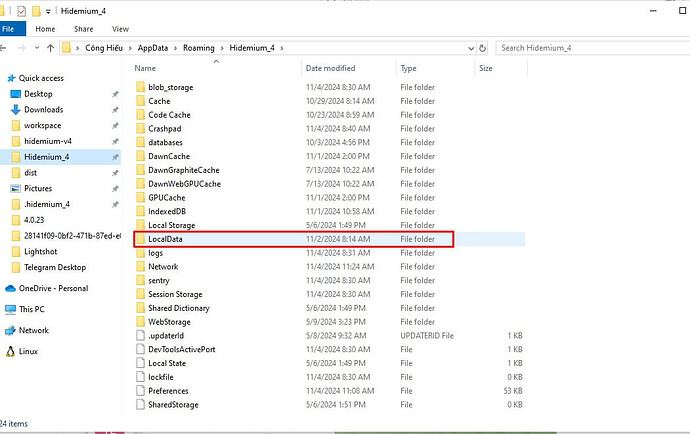Screen dimensions: 690x434
Task: Click the Search Hidemium_4 field
Action: tap(590, 48)
